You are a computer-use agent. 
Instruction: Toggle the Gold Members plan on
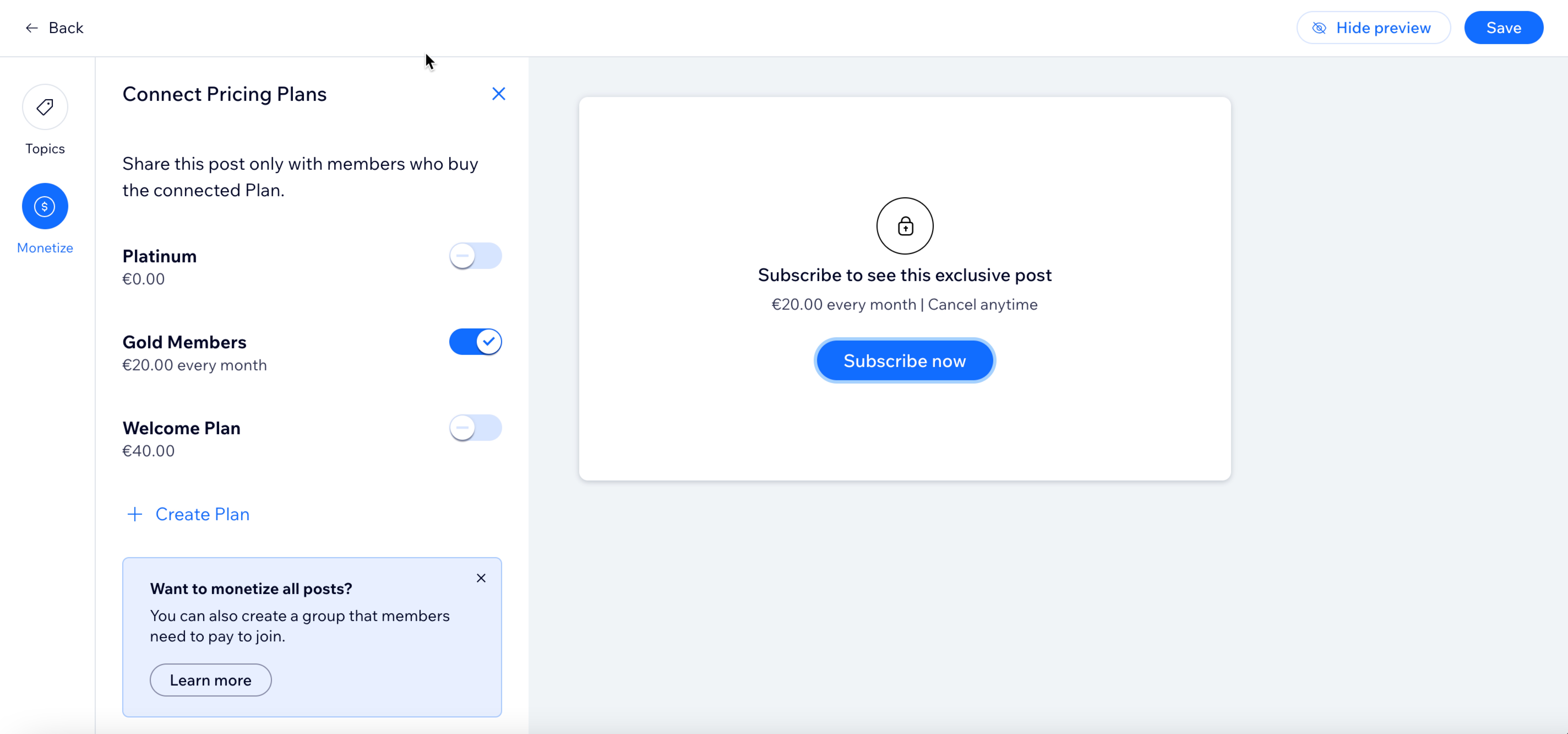476,342
